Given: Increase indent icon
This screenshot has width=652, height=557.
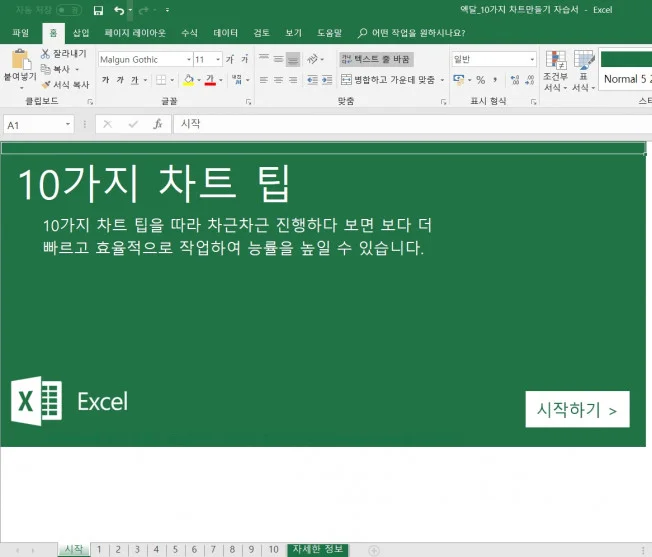Looking at the screenshot, I should (327, 80).
